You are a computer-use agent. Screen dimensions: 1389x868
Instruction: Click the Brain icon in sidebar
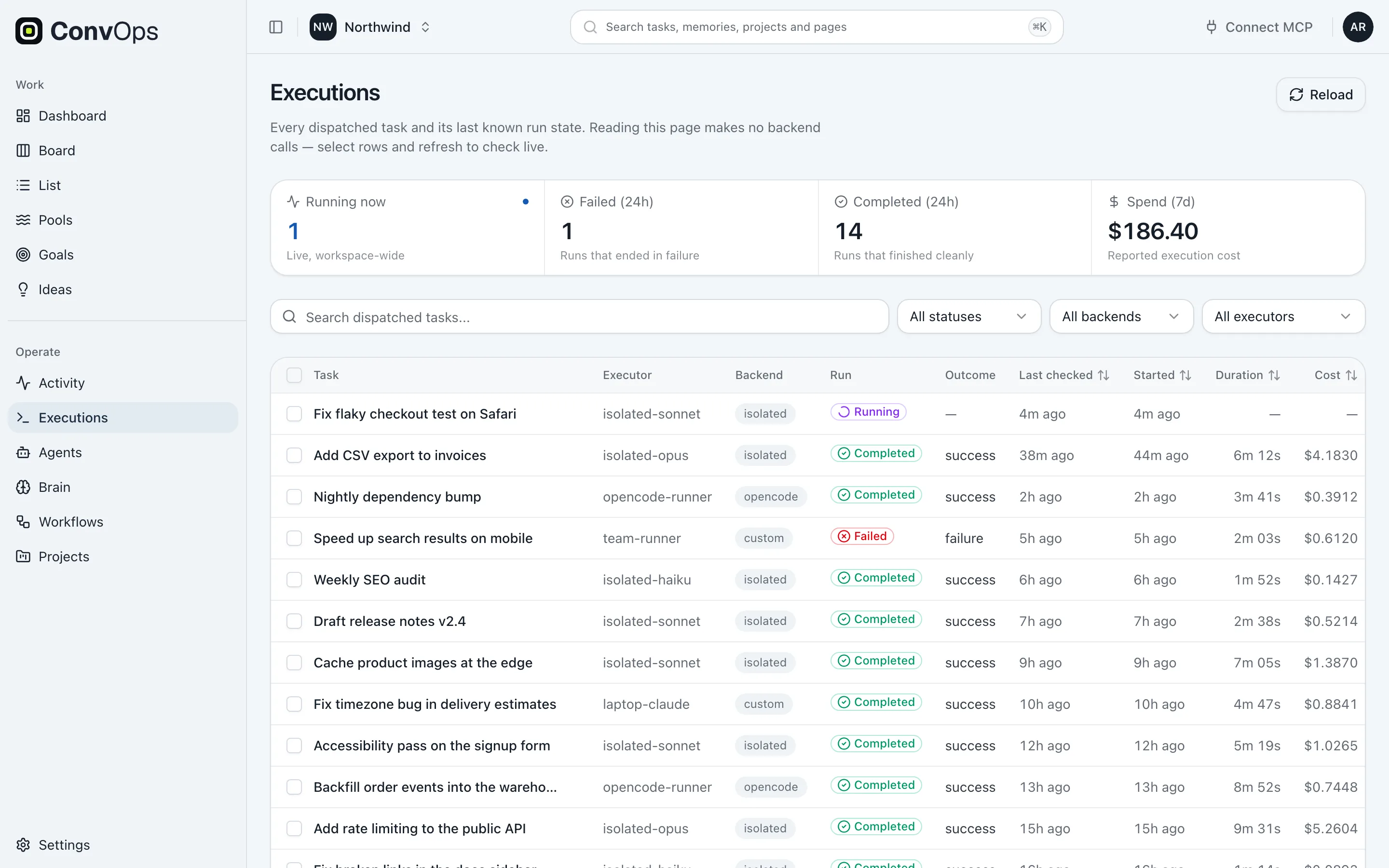[x=23, y=487]
